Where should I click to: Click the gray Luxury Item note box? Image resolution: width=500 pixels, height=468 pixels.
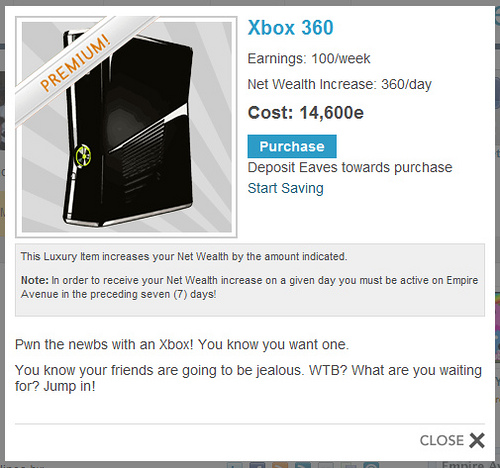(x=250, y=280)
